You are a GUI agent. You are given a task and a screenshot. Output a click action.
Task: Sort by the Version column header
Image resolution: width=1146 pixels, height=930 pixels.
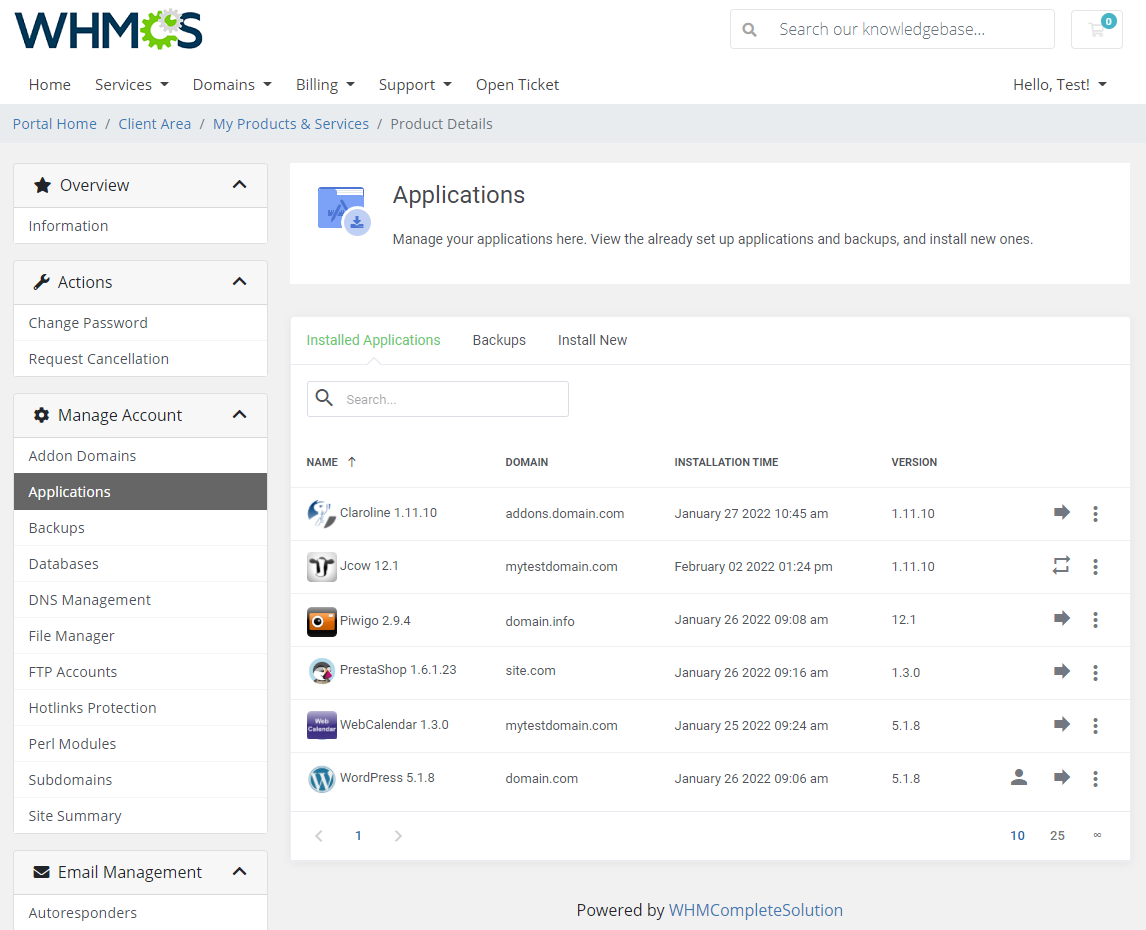[914, 462]
